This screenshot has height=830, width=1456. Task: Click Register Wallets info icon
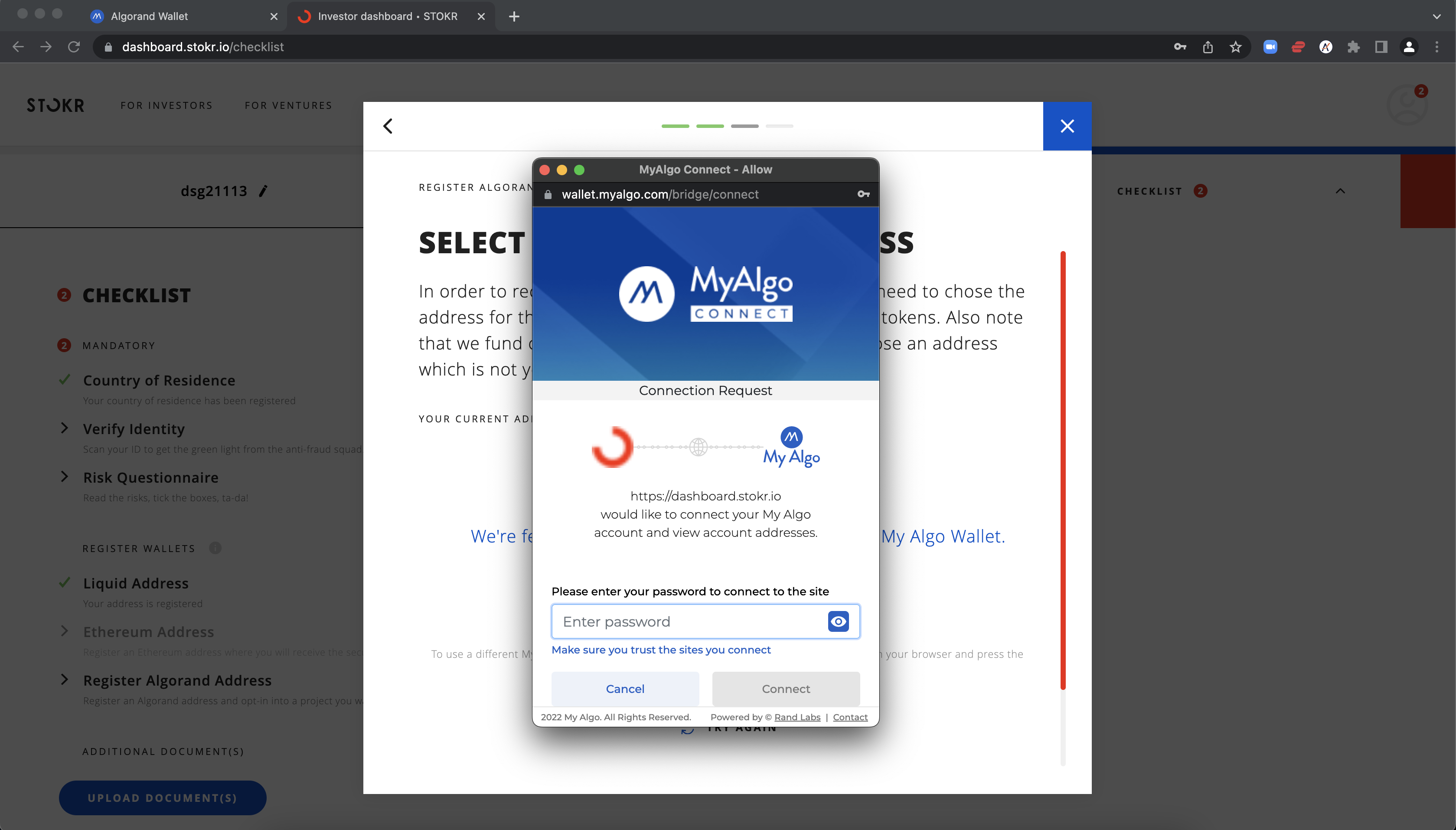215,548
